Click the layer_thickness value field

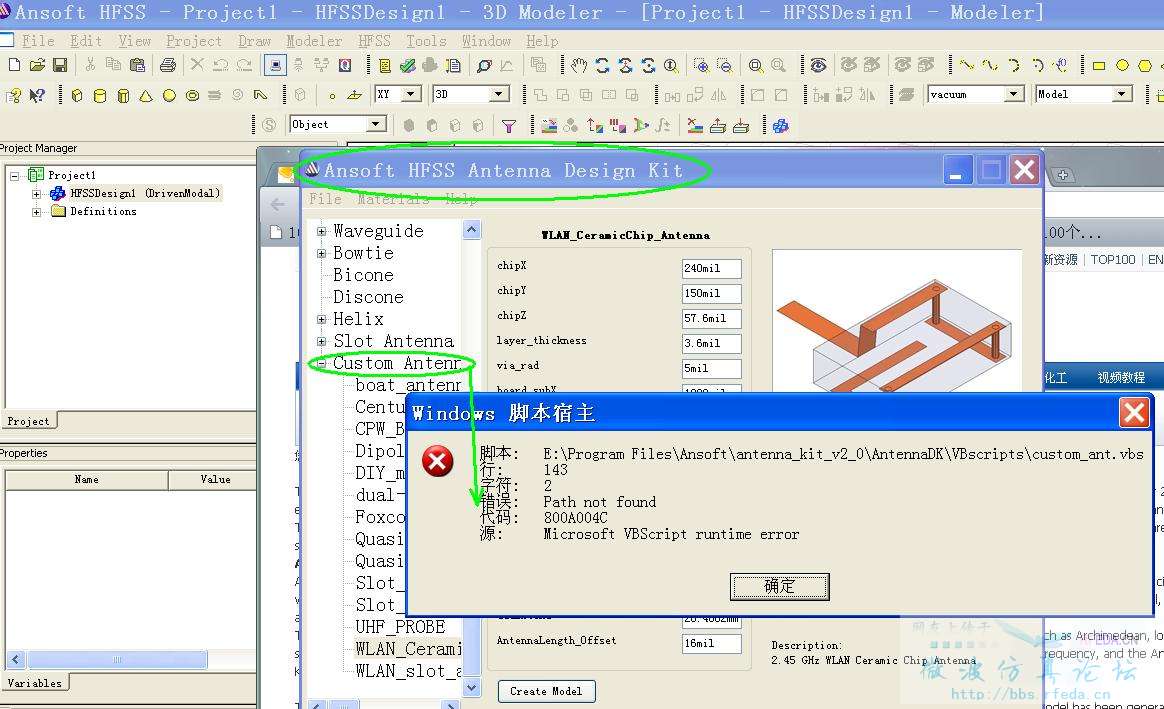pos(711,343)
